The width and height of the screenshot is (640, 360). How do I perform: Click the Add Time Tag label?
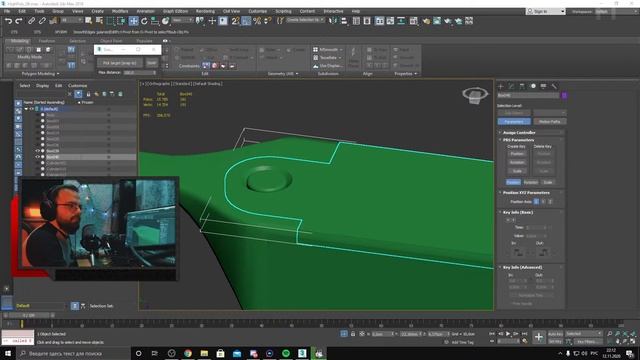(462, 342)
